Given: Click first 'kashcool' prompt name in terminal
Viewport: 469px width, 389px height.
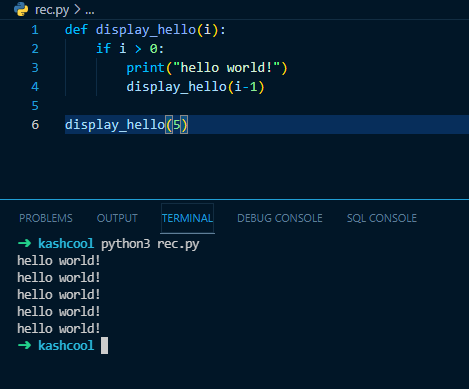Looking at the screenshot, I should (x=66, y=244).
